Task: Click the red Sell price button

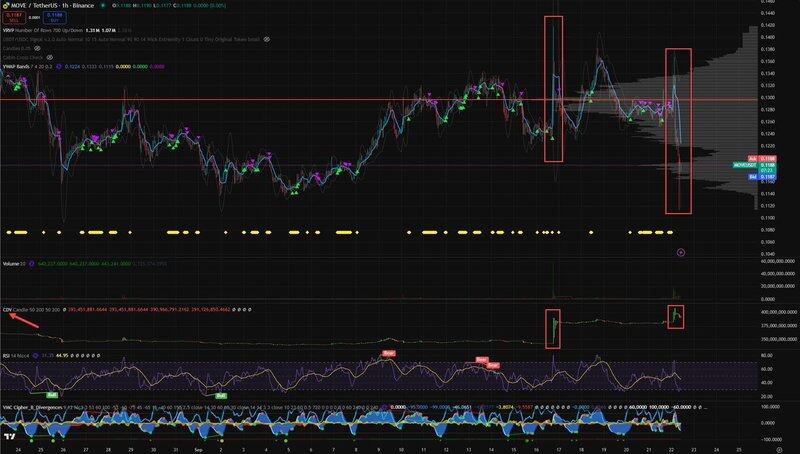Action: [13, 17]
